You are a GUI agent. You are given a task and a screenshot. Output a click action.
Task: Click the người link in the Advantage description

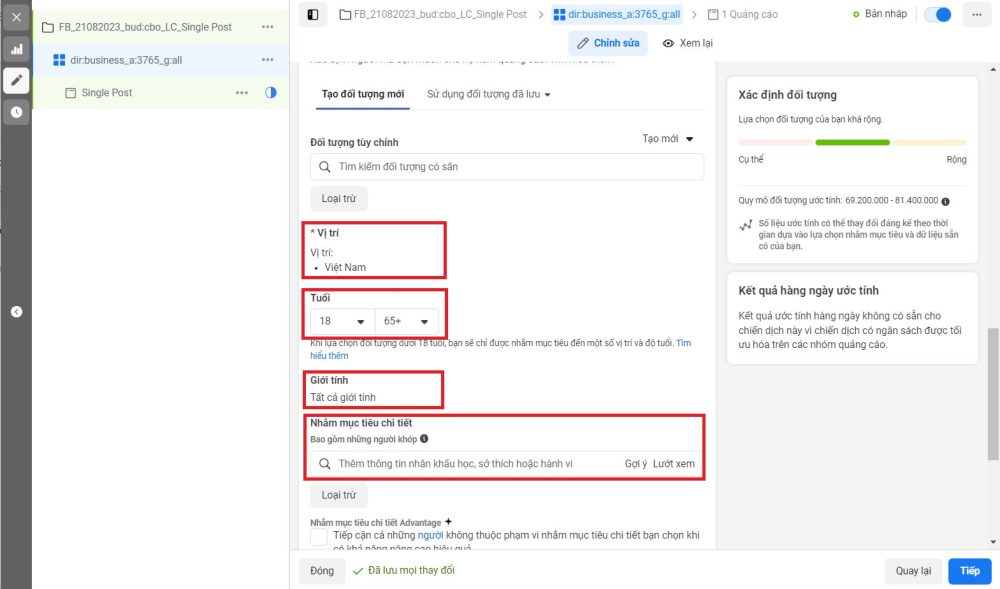click(430, 535)
